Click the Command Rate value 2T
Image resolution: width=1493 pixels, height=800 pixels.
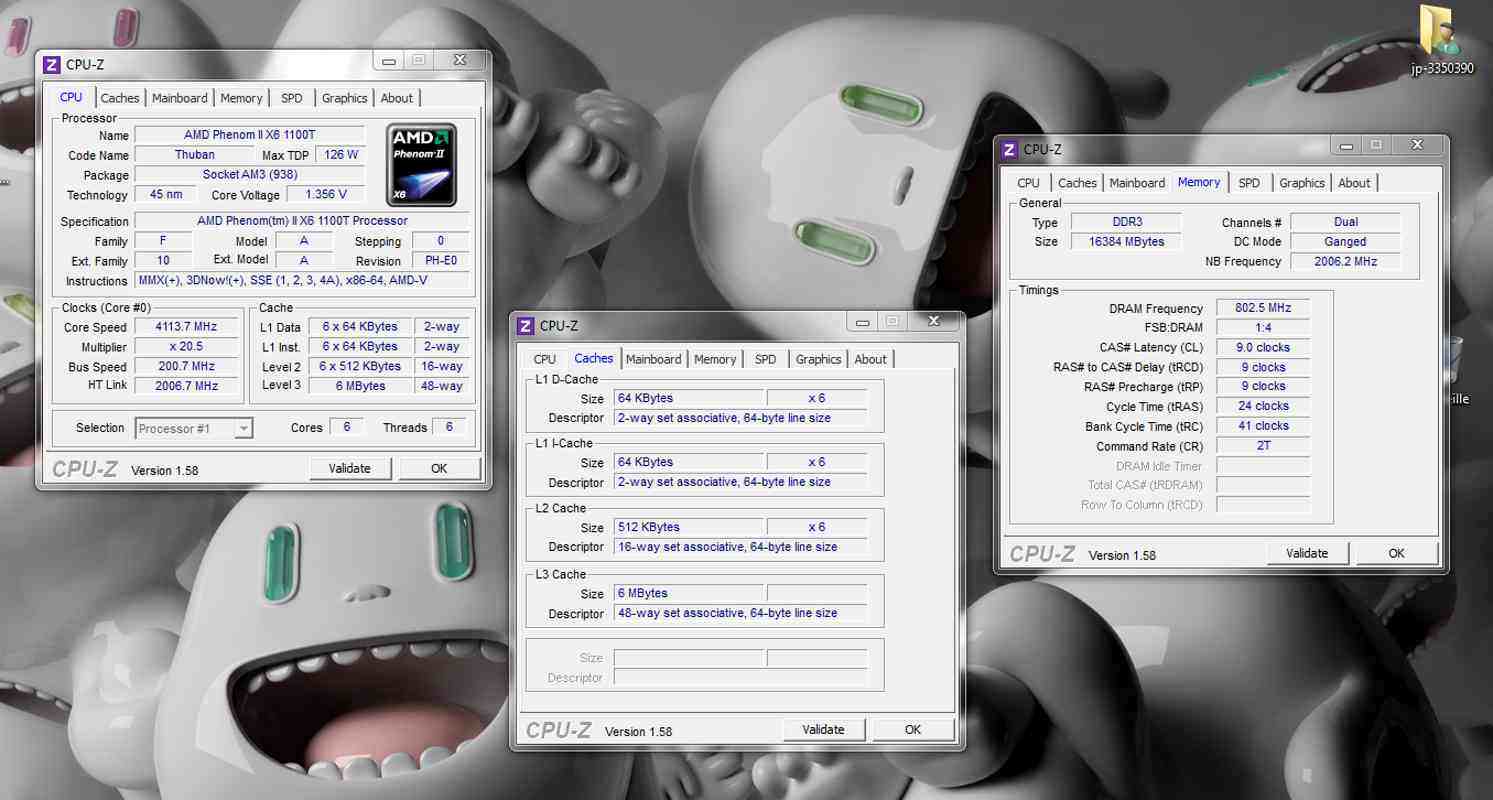(x=1263, y=446)
